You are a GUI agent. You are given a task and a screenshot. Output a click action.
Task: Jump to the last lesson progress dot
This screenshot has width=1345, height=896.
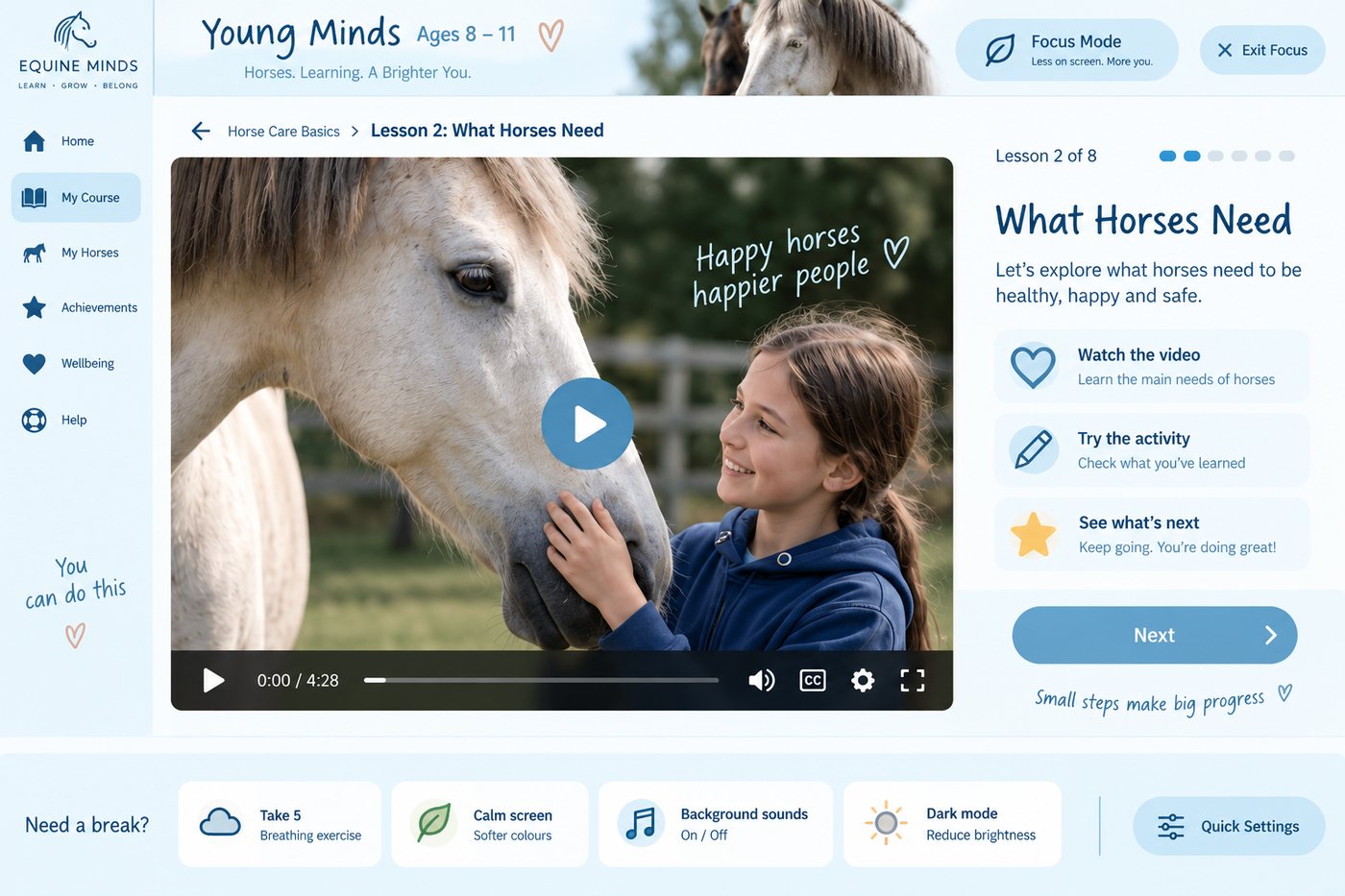coord(1287,156)
